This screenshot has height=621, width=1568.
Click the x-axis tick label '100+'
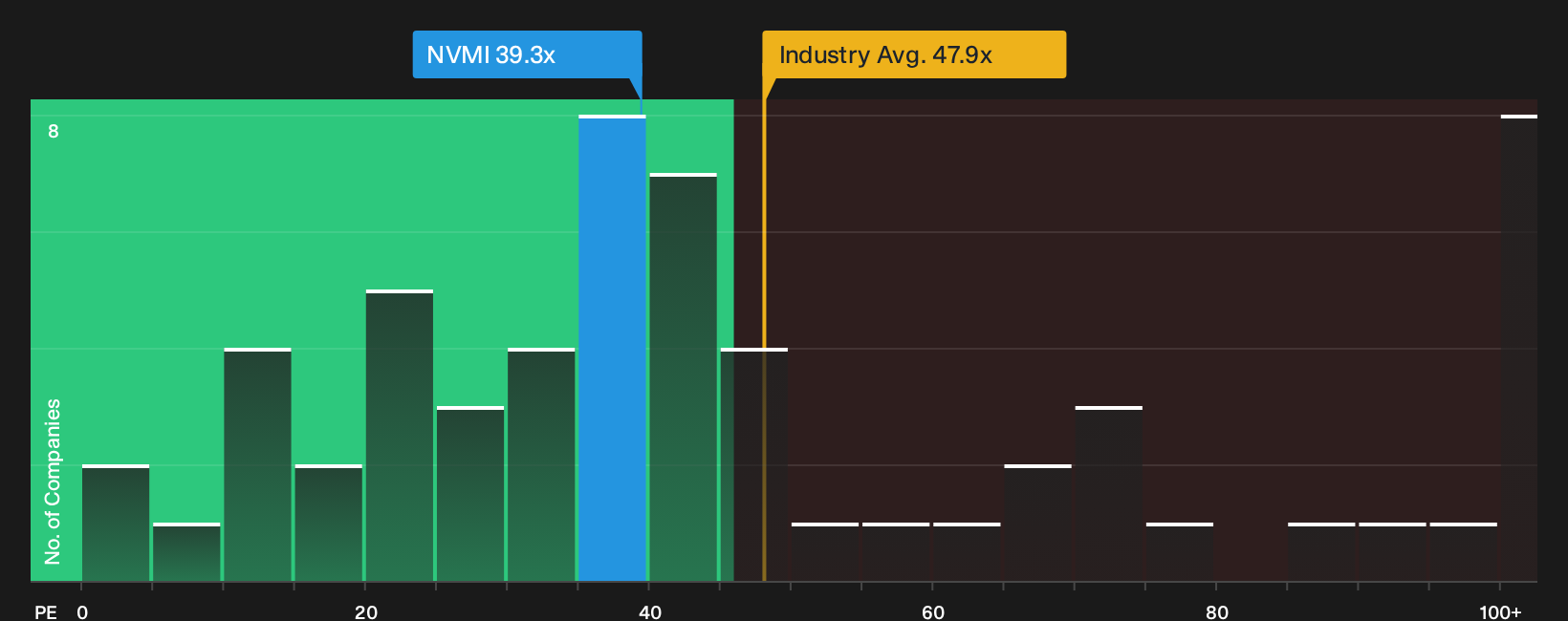click(x=1500, y=611)
